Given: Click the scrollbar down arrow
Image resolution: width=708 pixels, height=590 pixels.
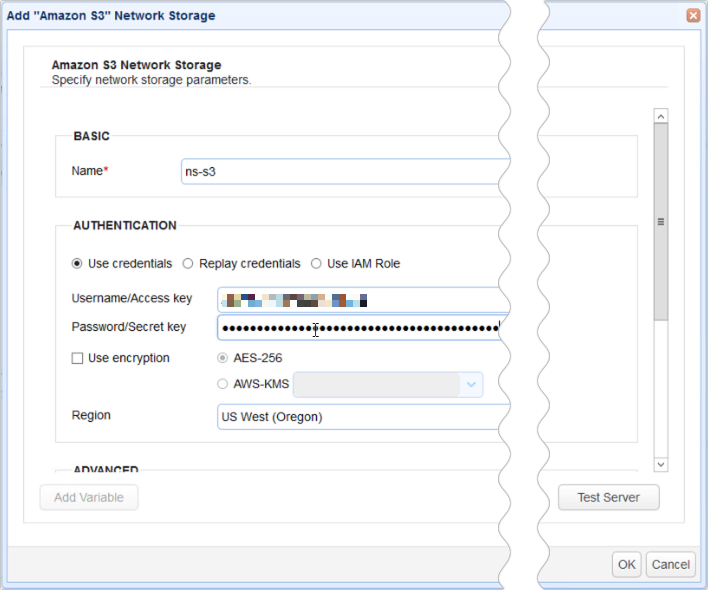Looking at the screenshot, I should click(660, 464).
